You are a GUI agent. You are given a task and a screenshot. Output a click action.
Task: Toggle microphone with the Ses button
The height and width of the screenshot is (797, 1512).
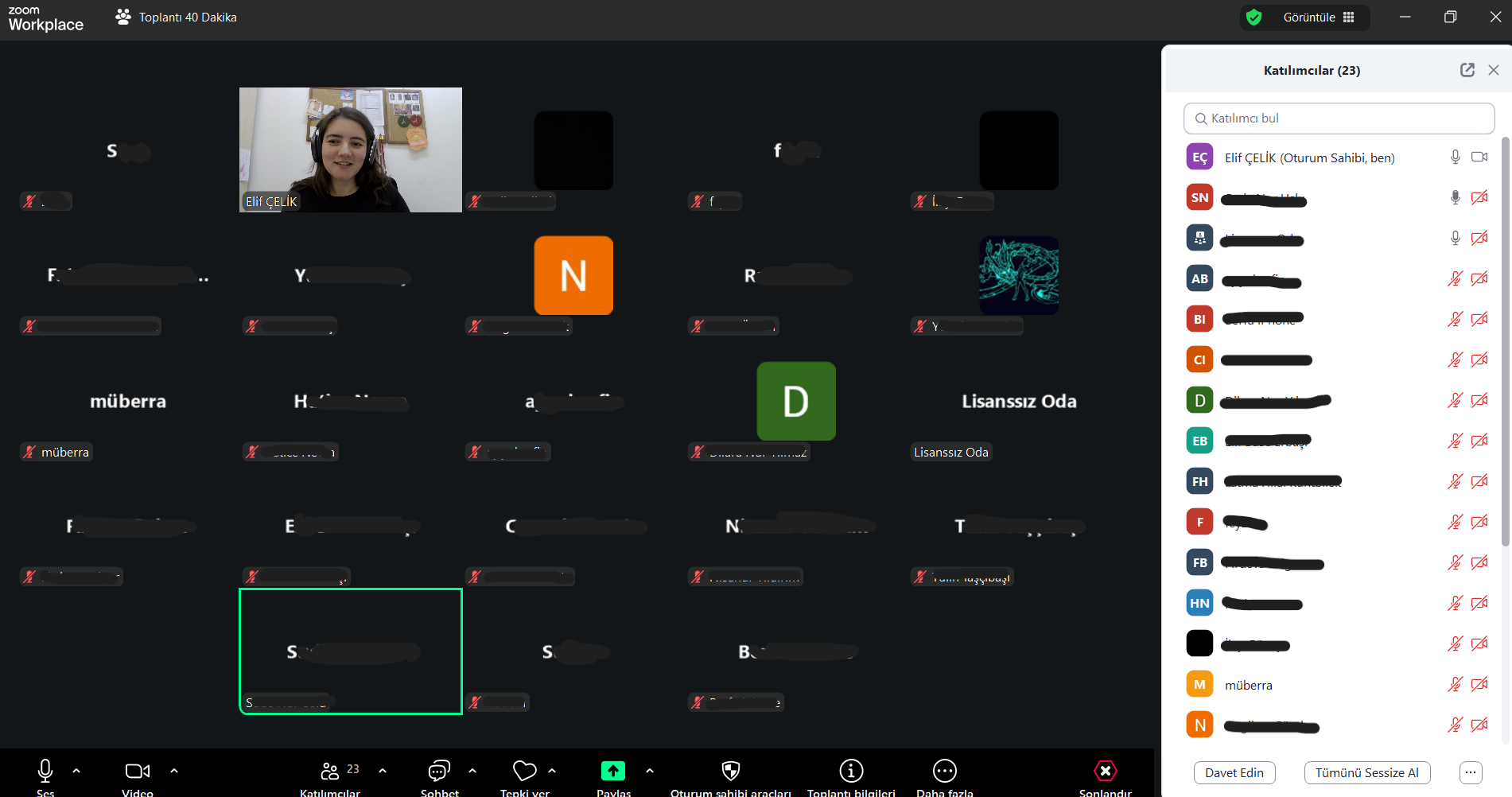coord(45,771)
